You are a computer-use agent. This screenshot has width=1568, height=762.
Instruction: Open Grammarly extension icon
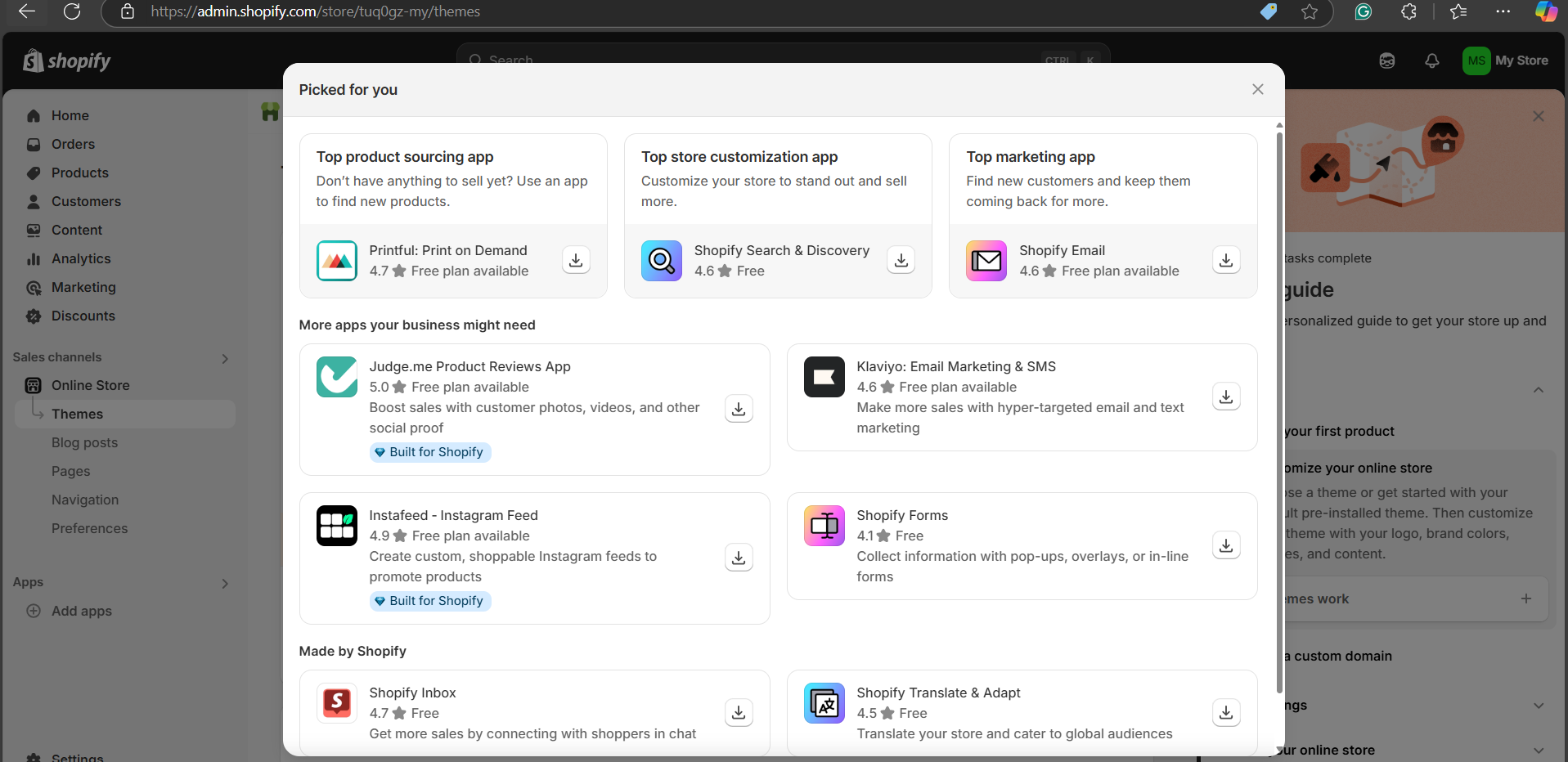[1364, 11]
